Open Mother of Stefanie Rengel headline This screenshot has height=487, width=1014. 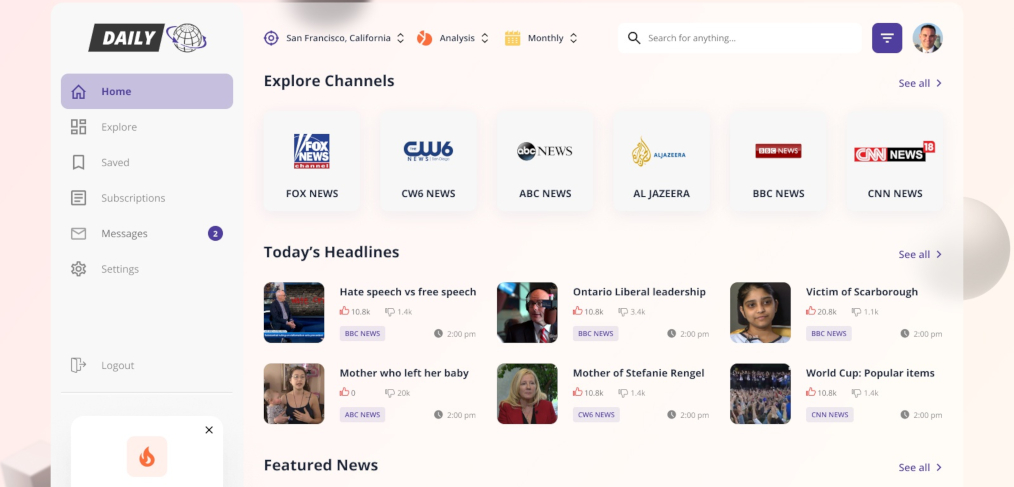(638, 373)
